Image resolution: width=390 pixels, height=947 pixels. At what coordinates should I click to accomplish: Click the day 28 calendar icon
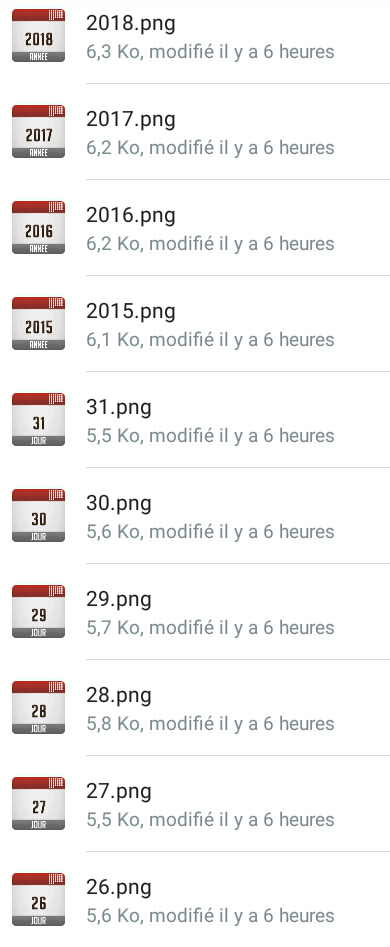click(x=38, y=708)
